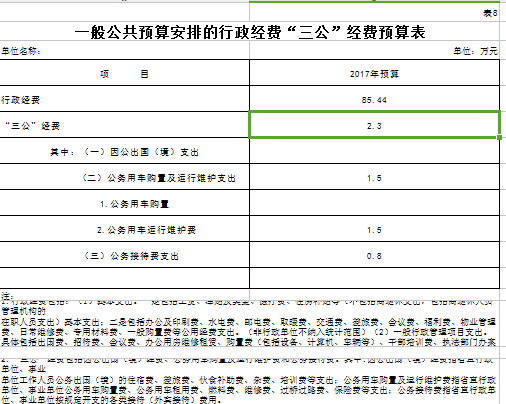Select the value cell '85.44'
The height and width of the screenshot is (404, 506).
pos(374,99)
